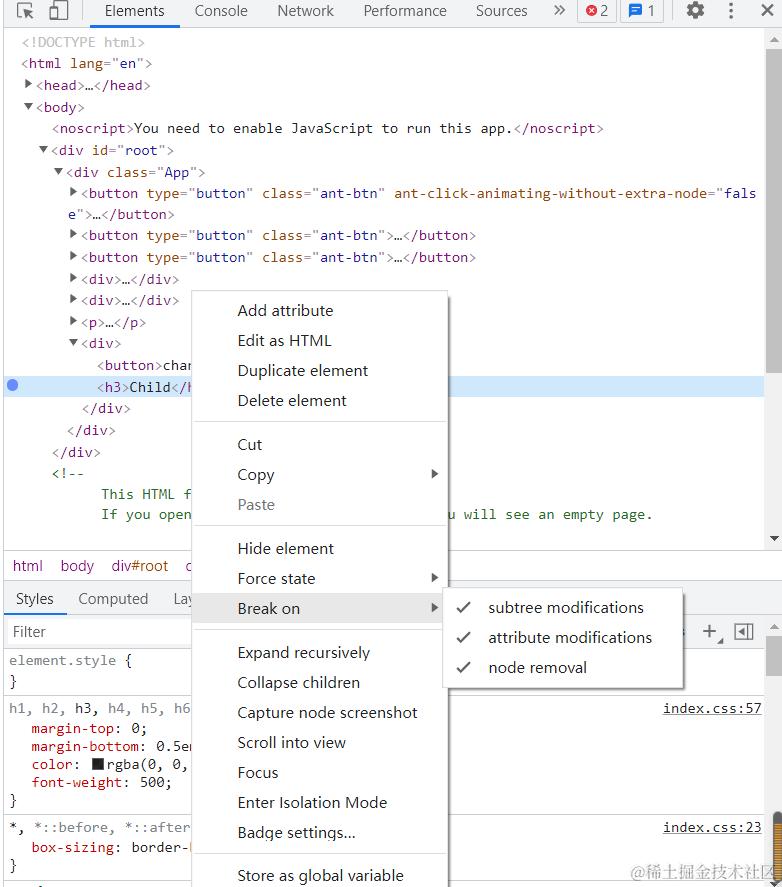Click the DOM tree vertical scrollbar thumb
782x887 pixels.
(x=774, y=211)
